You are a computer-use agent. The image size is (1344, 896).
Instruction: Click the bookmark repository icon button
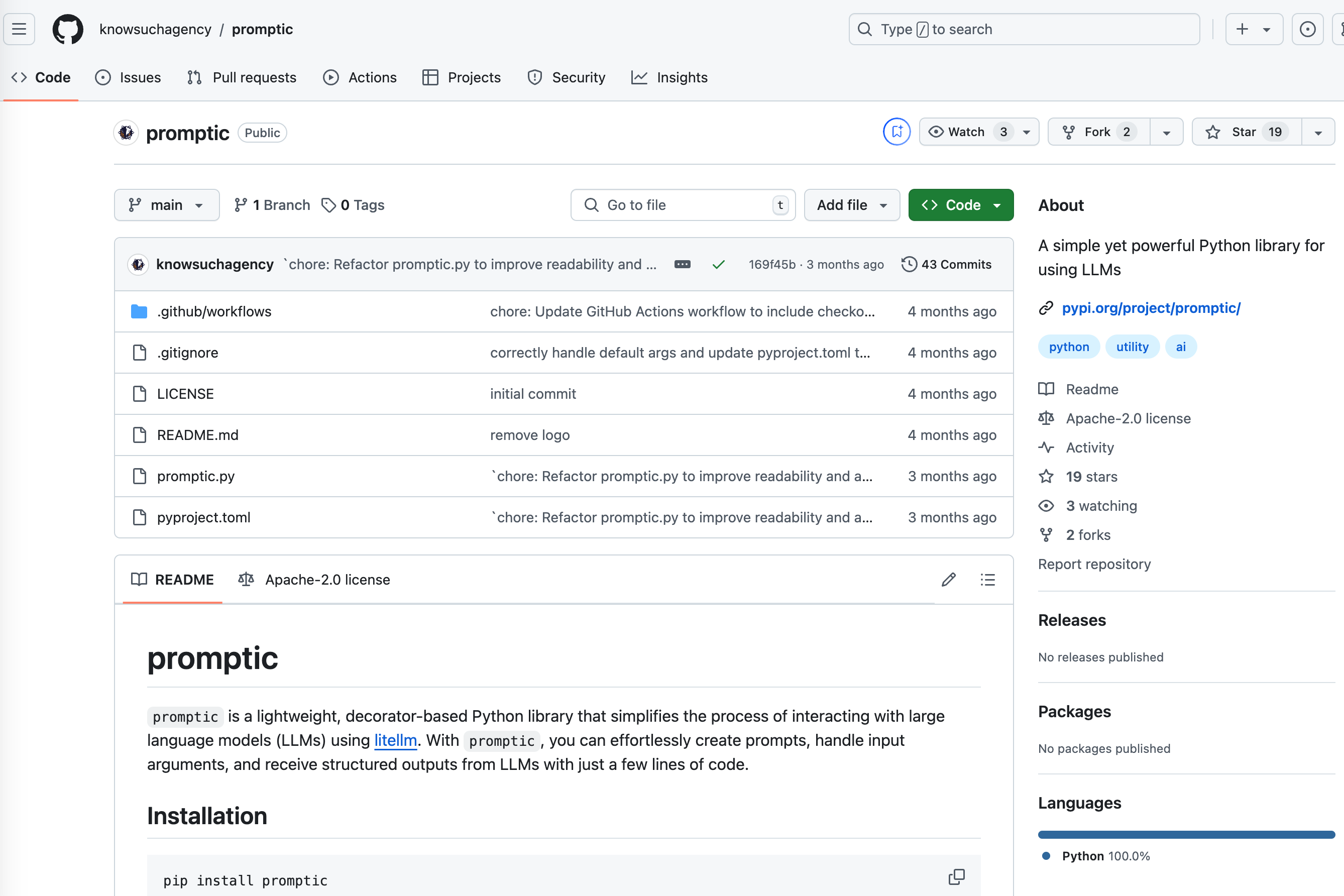[x=896, y=132]
